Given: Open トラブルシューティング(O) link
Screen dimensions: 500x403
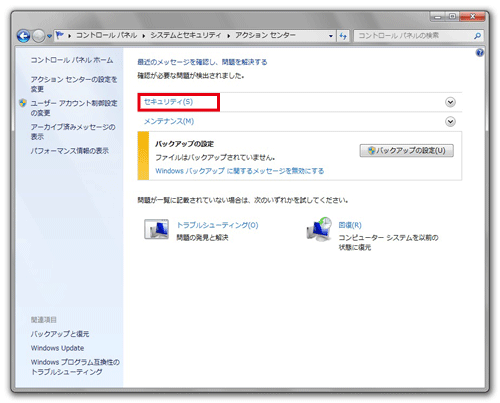Looking at the screenshot, I should coord(217,225).
